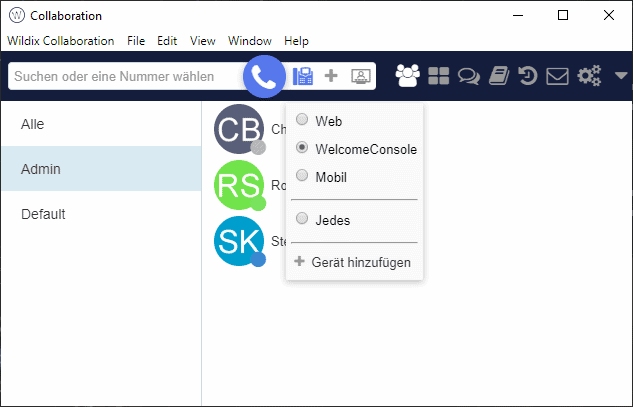Screen dimensions: 633x407
Task: Select the Default group
Action: coord(101,214)
